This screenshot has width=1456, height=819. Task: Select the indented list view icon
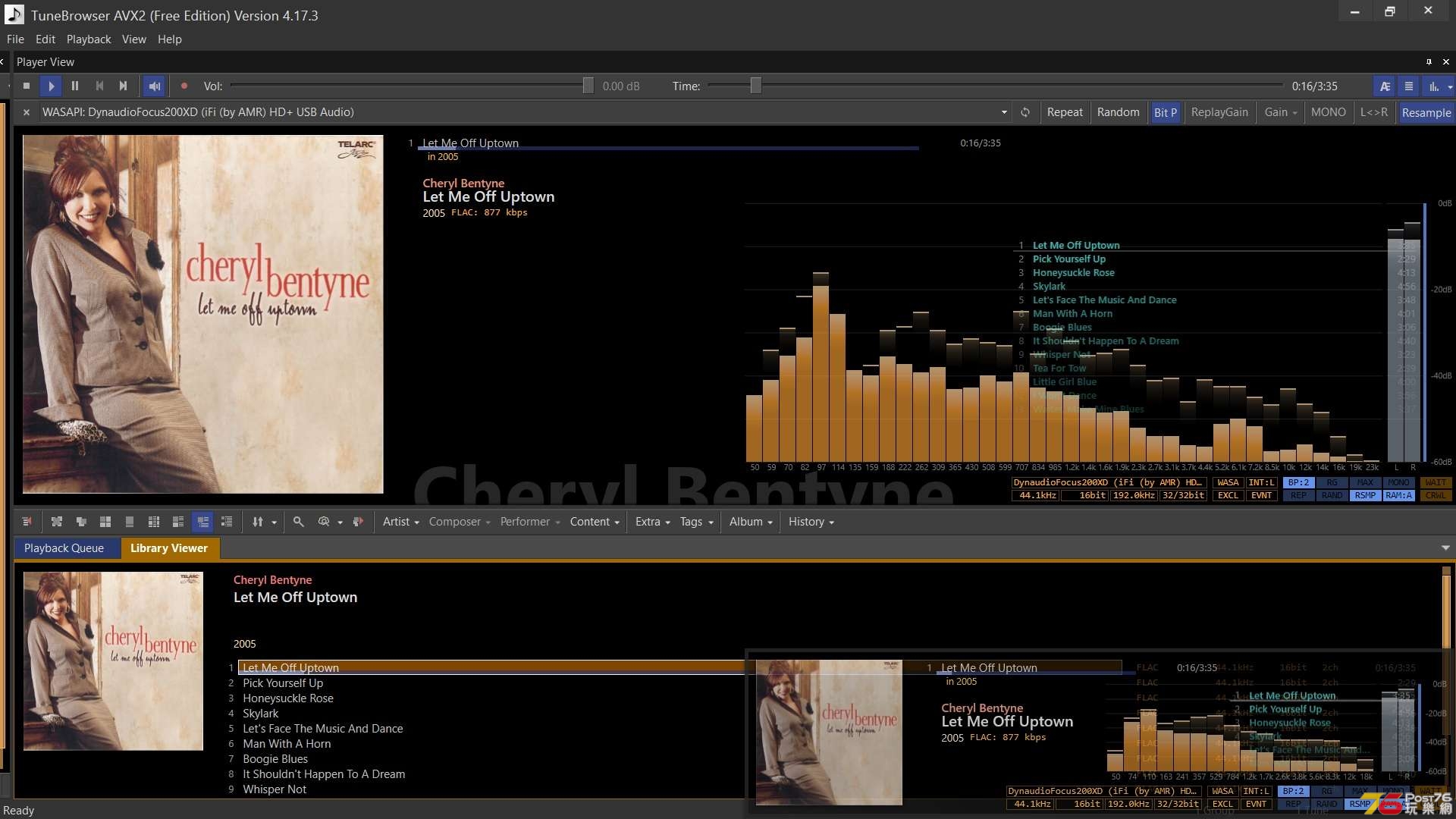[227, 522]
